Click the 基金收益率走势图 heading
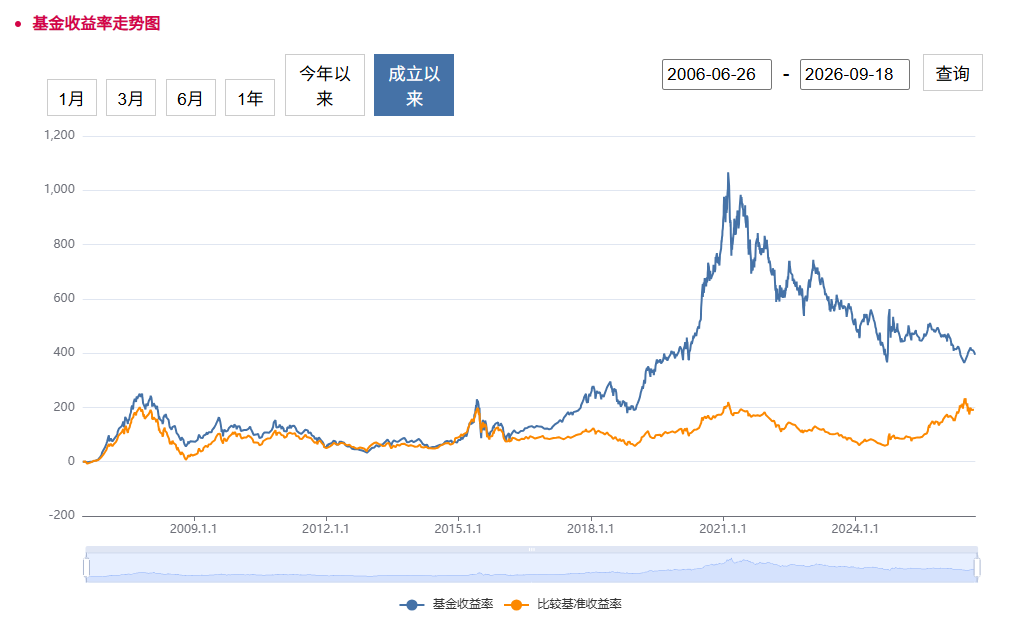The width and height of the screenshot is (1036, 628). (x=96, y=23)
